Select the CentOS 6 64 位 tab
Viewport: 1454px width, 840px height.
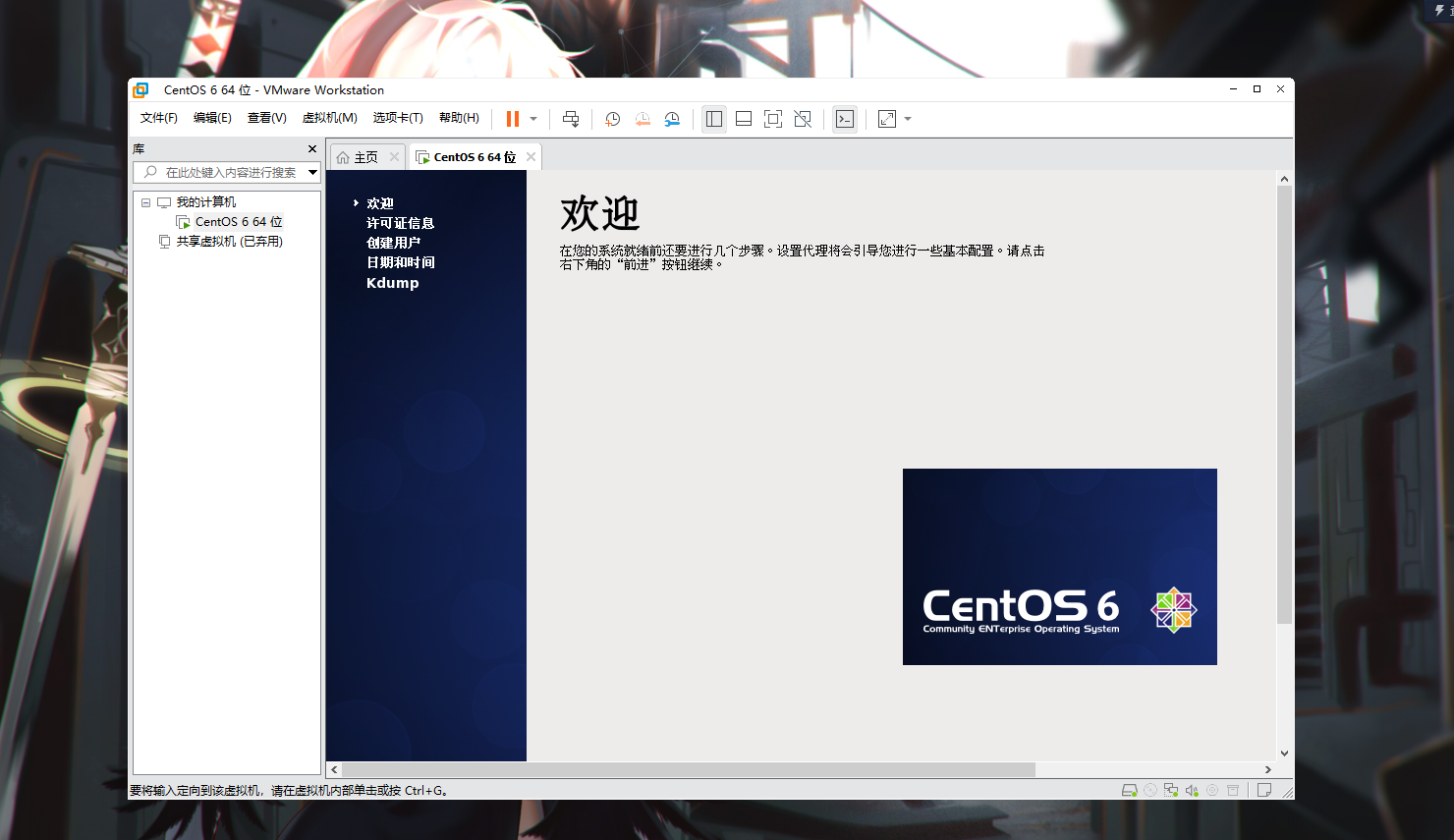click(x=475, y=157)
